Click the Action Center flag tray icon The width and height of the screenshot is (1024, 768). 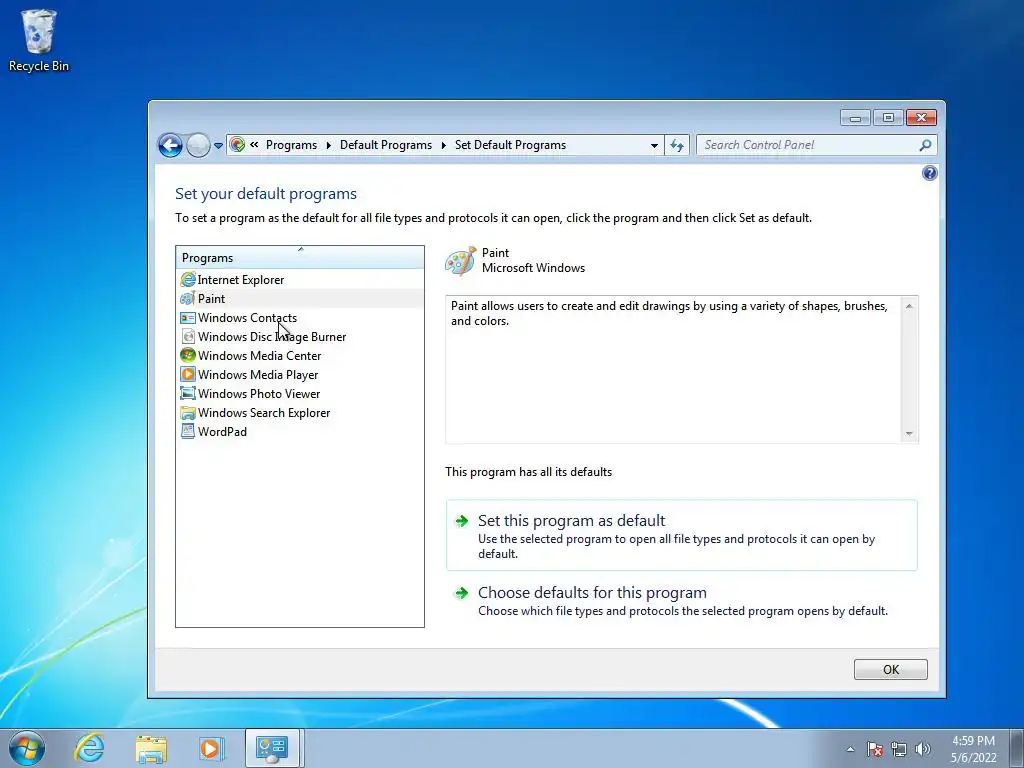(x=875, y=749)
